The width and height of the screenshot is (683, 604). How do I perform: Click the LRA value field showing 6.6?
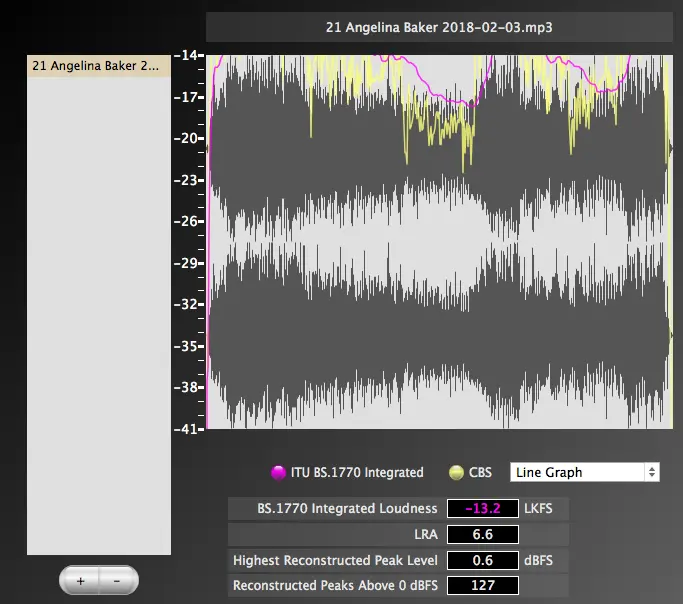(483, 534)
